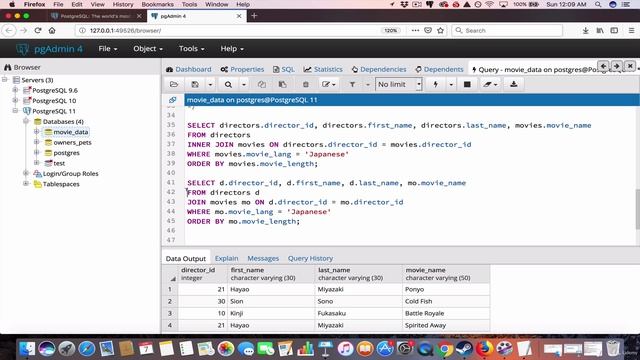Expand Find options dropdown arrow
Image resolution: width=640 pixels, height=360 pixels.
click(x=244, y=84)
